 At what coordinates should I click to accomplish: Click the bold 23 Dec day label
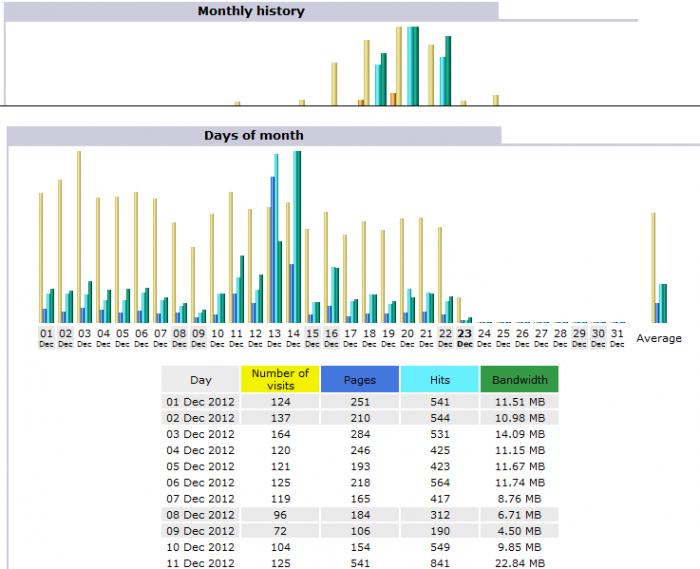click(465, 337)
